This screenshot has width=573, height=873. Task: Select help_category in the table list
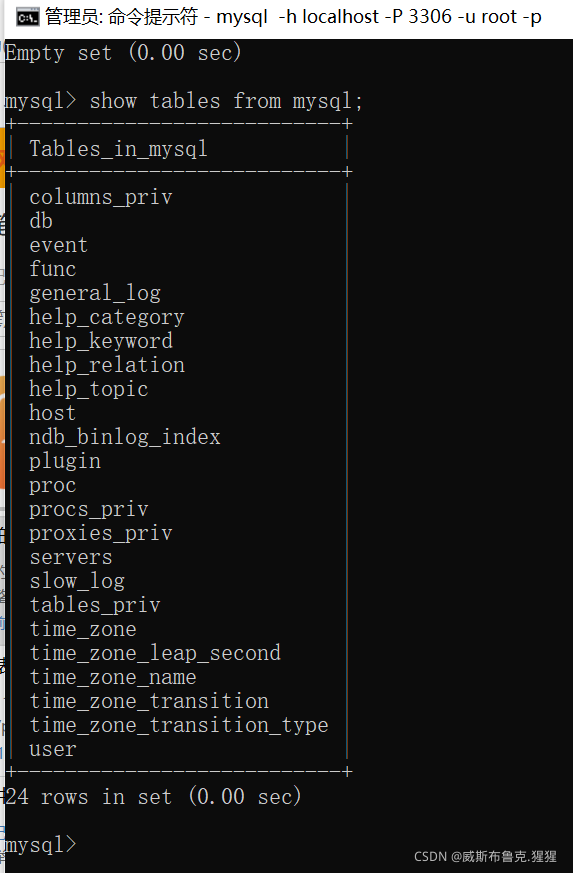[106, 317]
